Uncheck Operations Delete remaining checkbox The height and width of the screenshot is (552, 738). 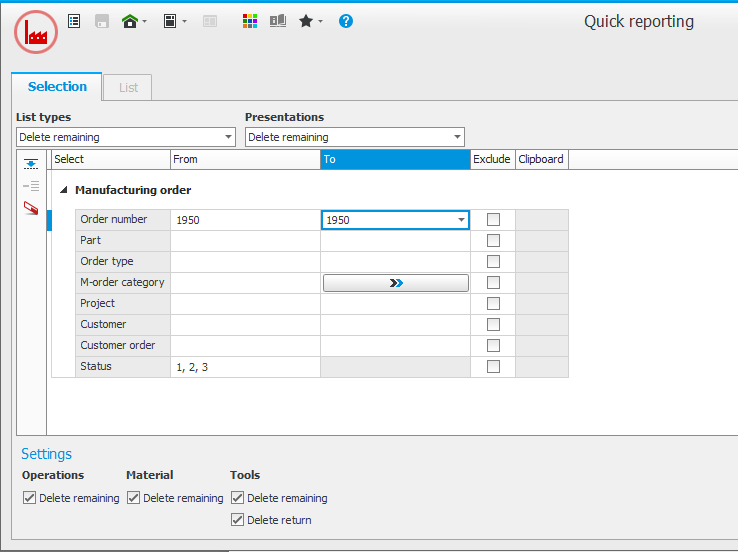pyautogui.click(x=29, y=498)
